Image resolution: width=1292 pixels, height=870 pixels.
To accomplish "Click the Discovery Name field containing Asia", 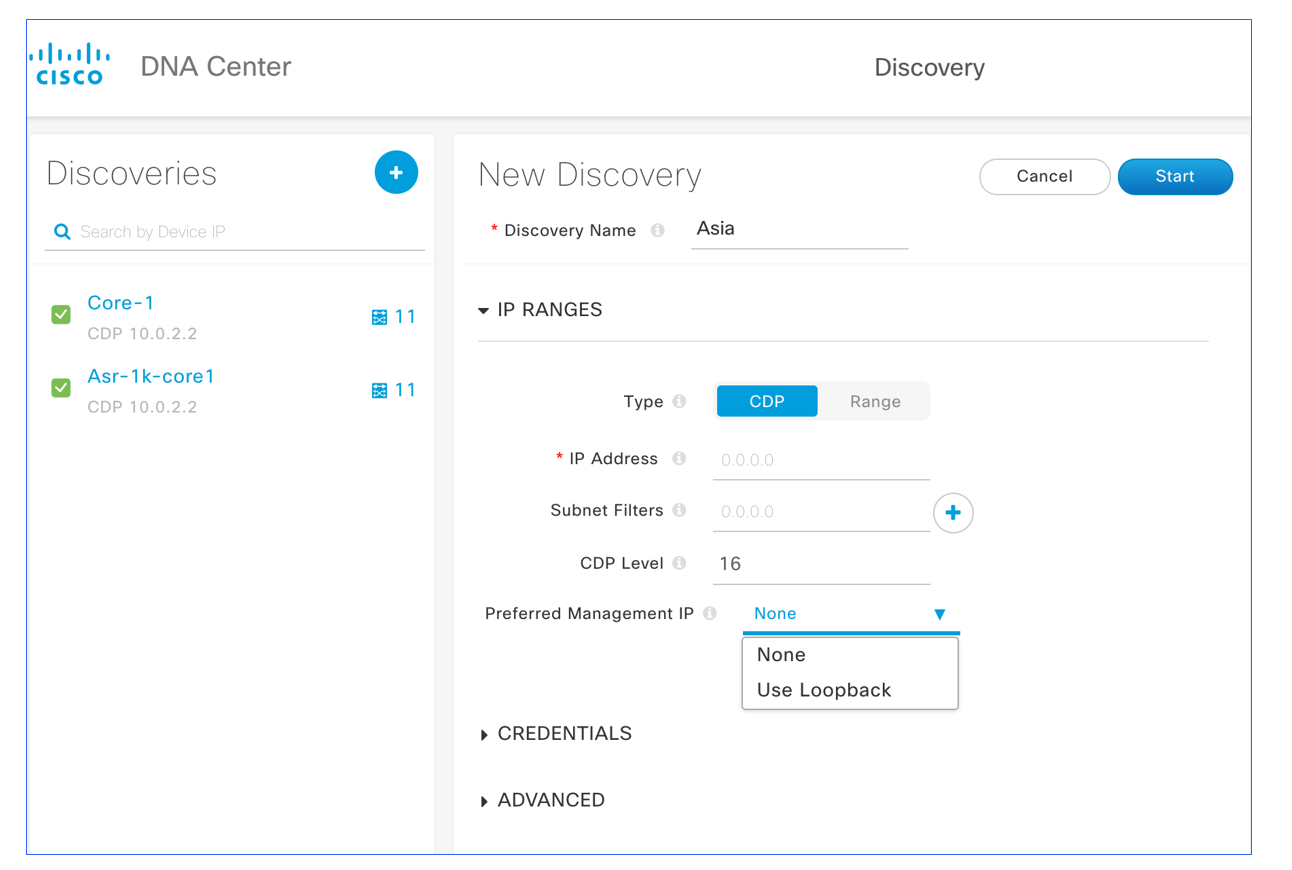I will pyautogui.click(x=800, y=229).
